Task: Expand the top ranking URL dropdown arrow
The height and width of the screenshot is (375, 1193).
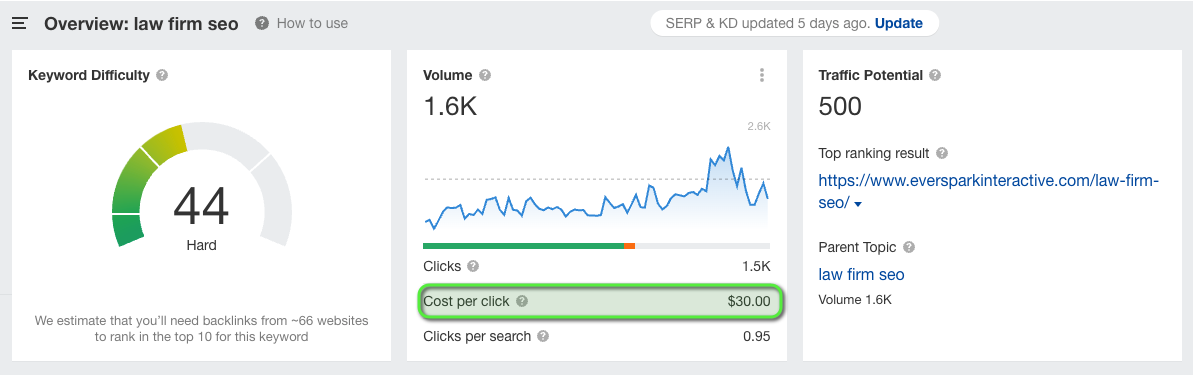Action: click(858, 205)
